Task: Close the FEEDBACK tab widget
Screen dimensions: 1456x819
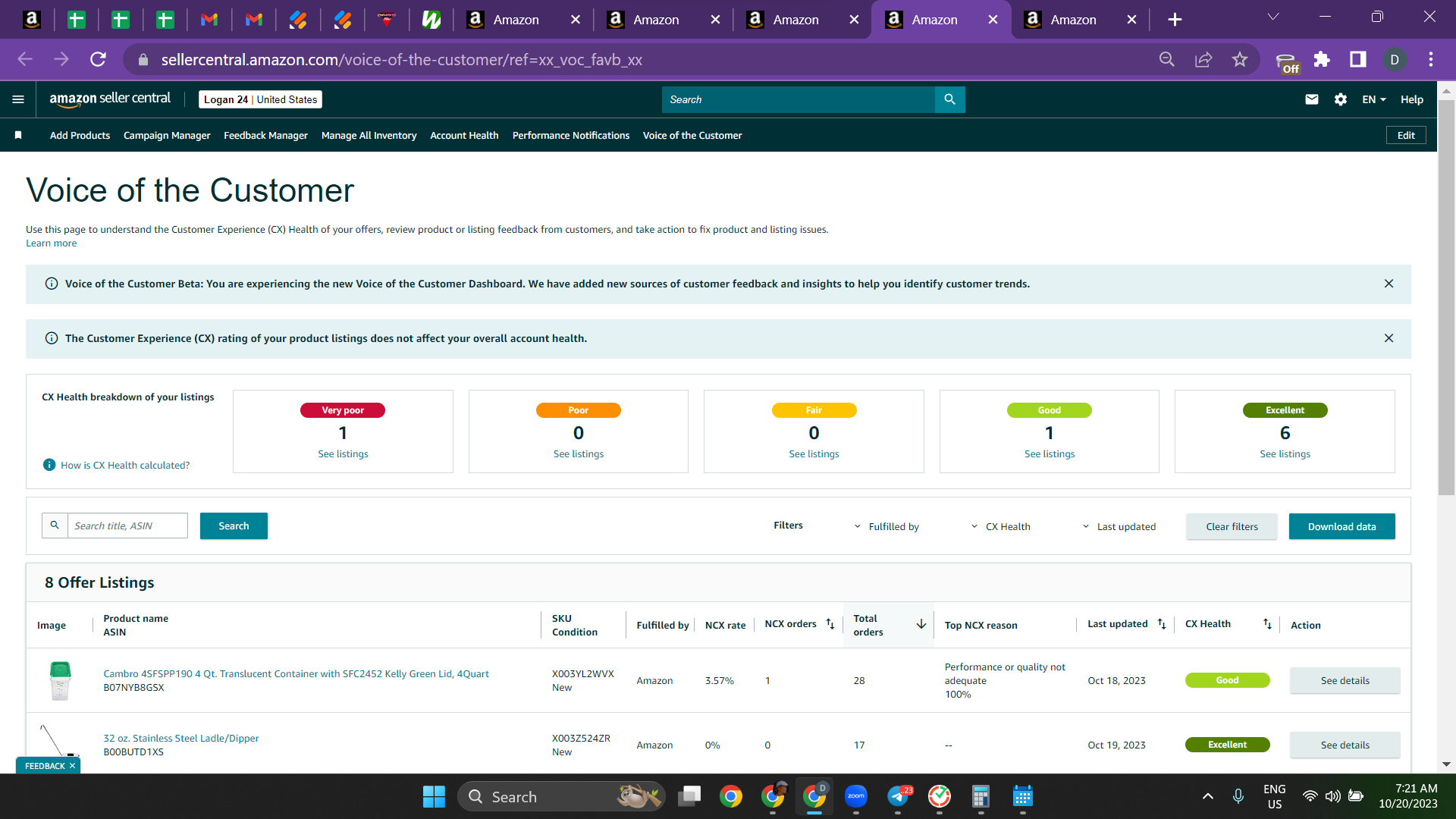Action: (72, 766)
